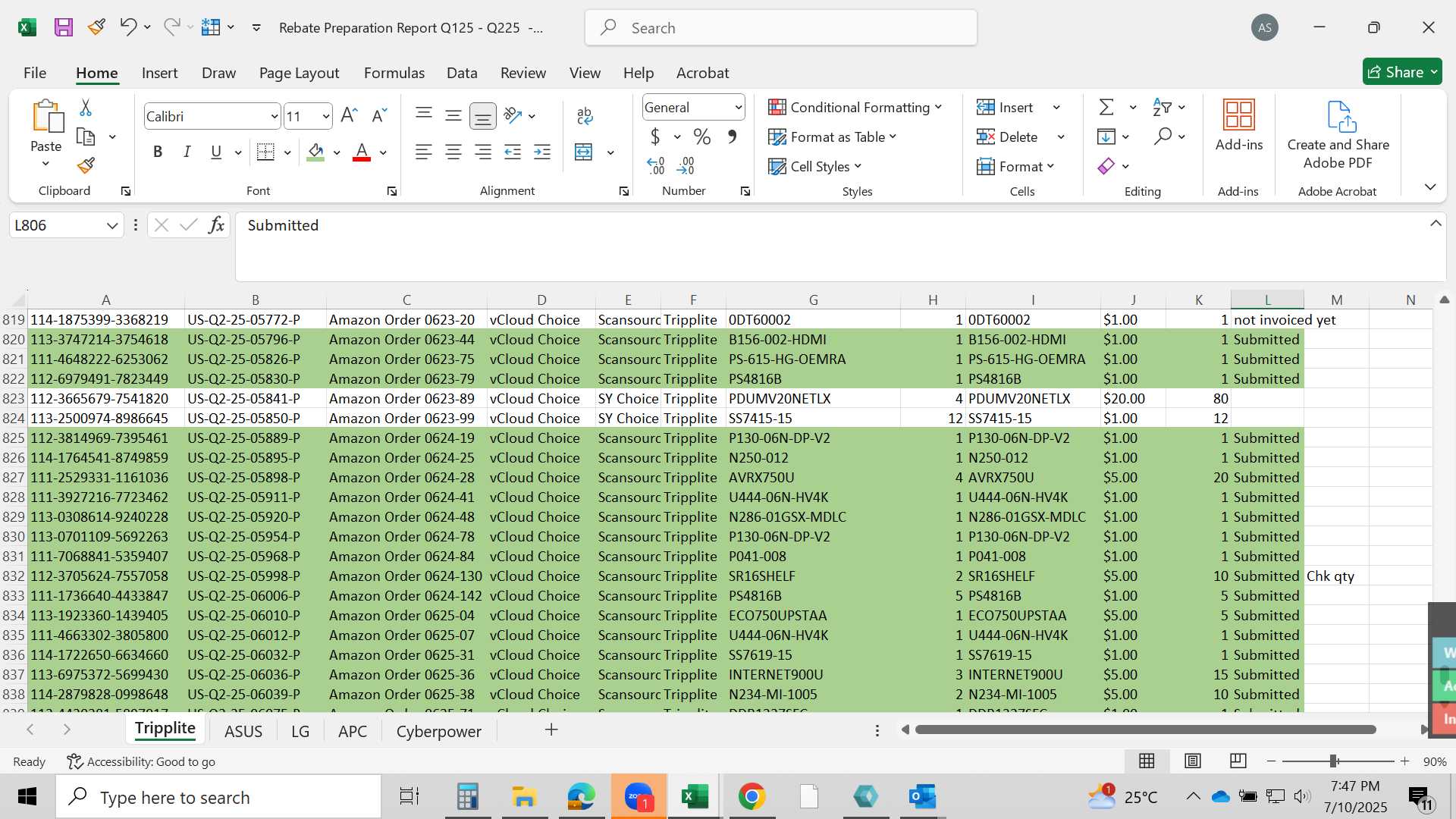Toggle Top Align for cells
Viewport: 1456px width, 819px height.
tap(424, 115)
